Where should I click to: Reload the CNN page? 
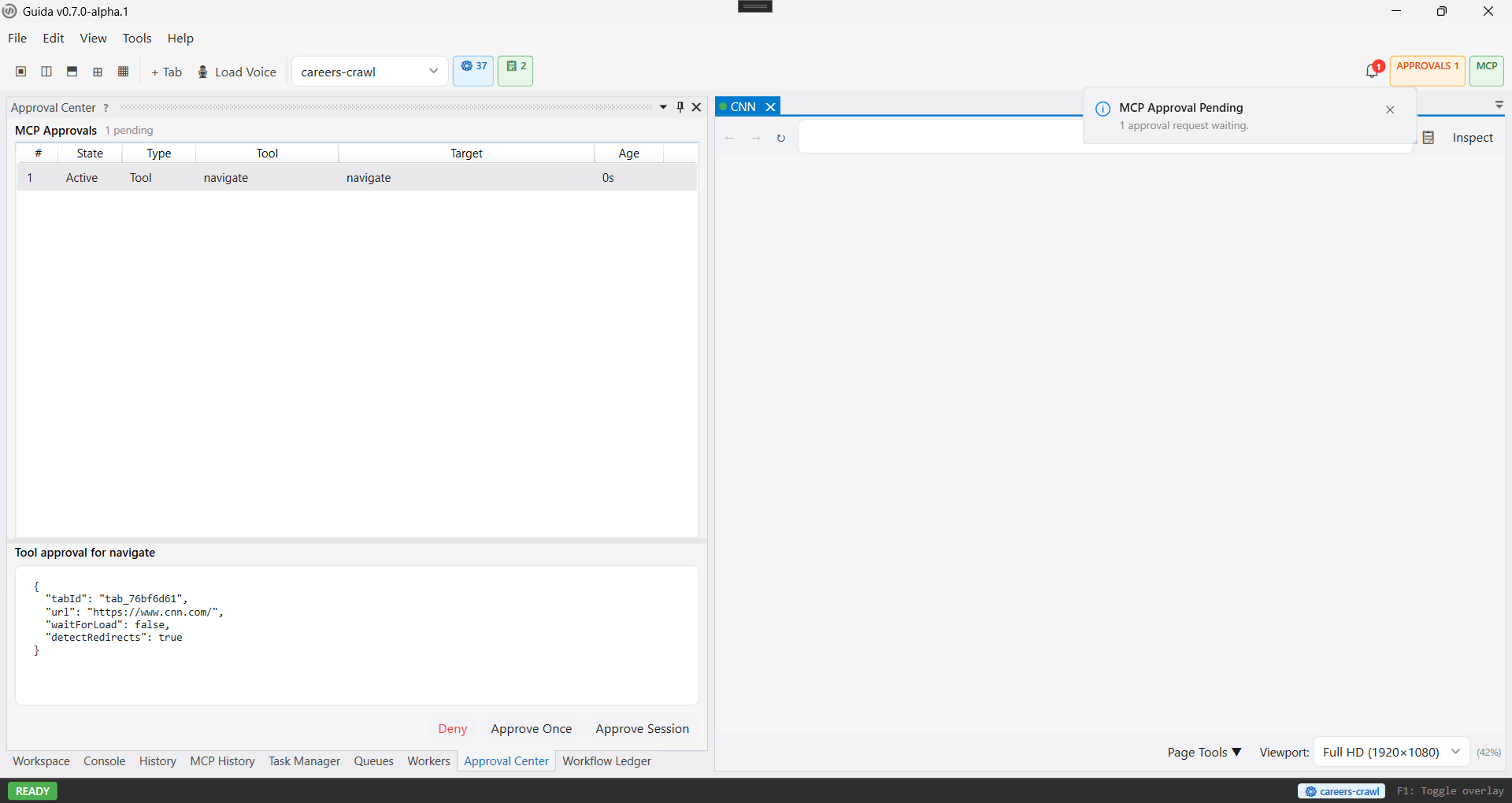click(781, 138)
